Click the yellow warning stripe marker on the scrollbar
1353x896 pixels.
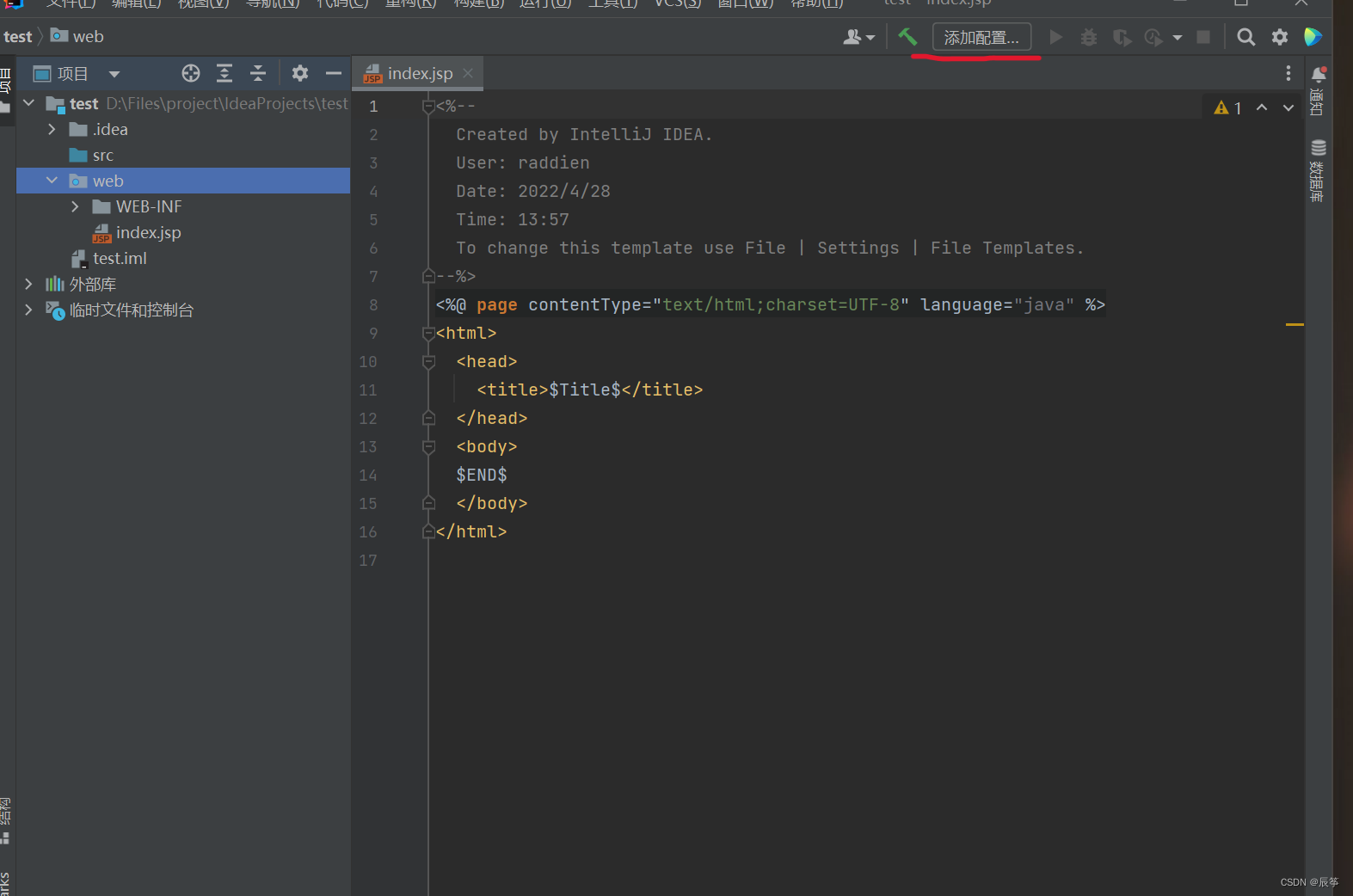point(1295,324)
